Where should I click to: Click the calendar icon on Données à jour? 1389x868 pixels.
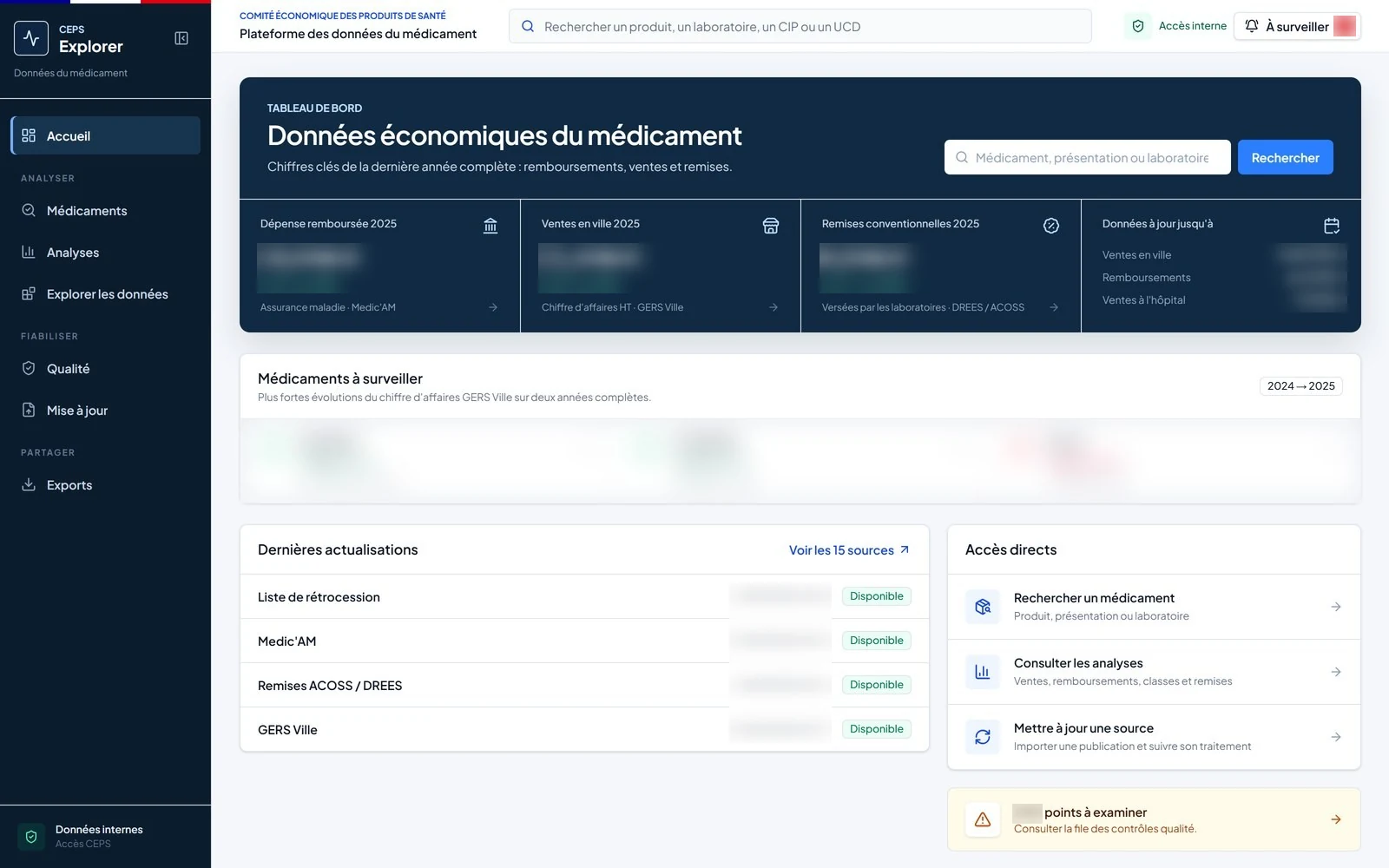point(1332,226)
